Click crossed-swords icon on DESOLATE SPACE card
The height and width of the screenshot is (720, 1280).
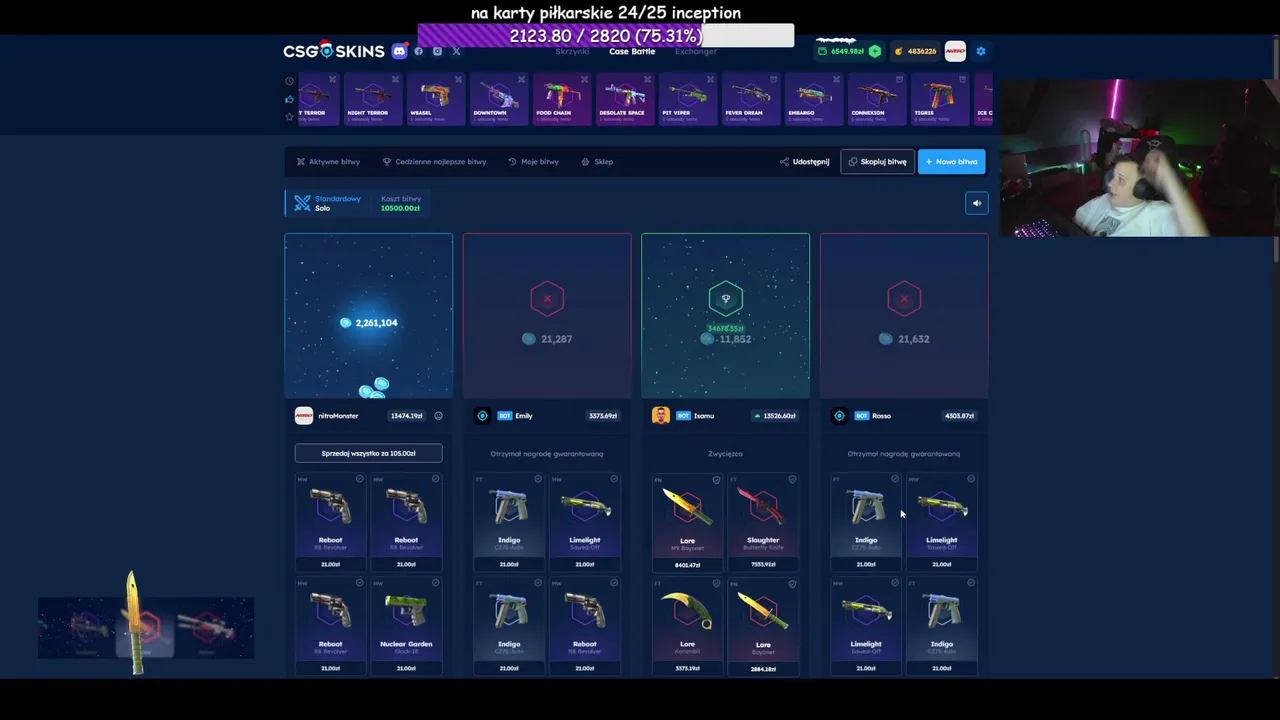pos(647,79)
